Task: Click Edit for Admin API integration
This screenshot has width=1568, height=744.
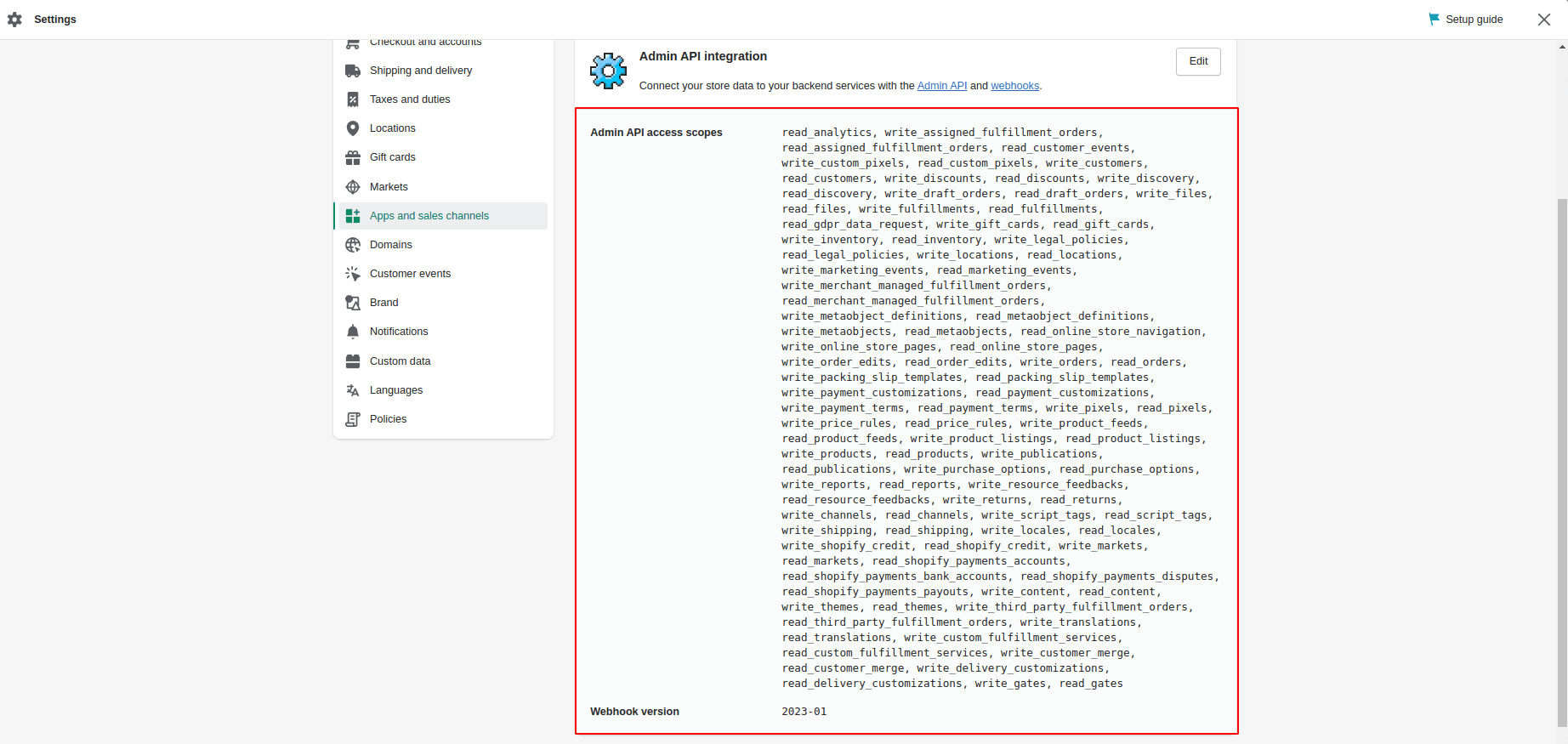Action: 1198,61
